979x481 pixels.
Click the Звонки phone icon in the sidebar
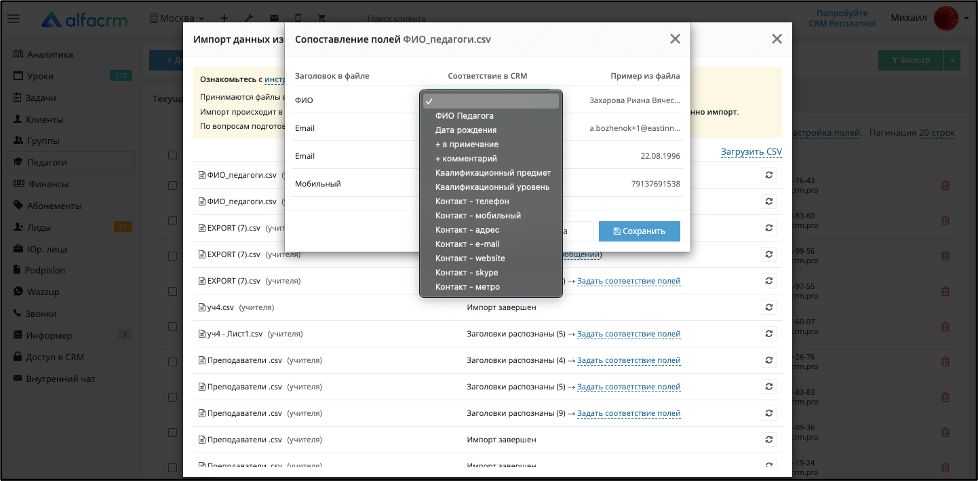(x=18, y=314)
